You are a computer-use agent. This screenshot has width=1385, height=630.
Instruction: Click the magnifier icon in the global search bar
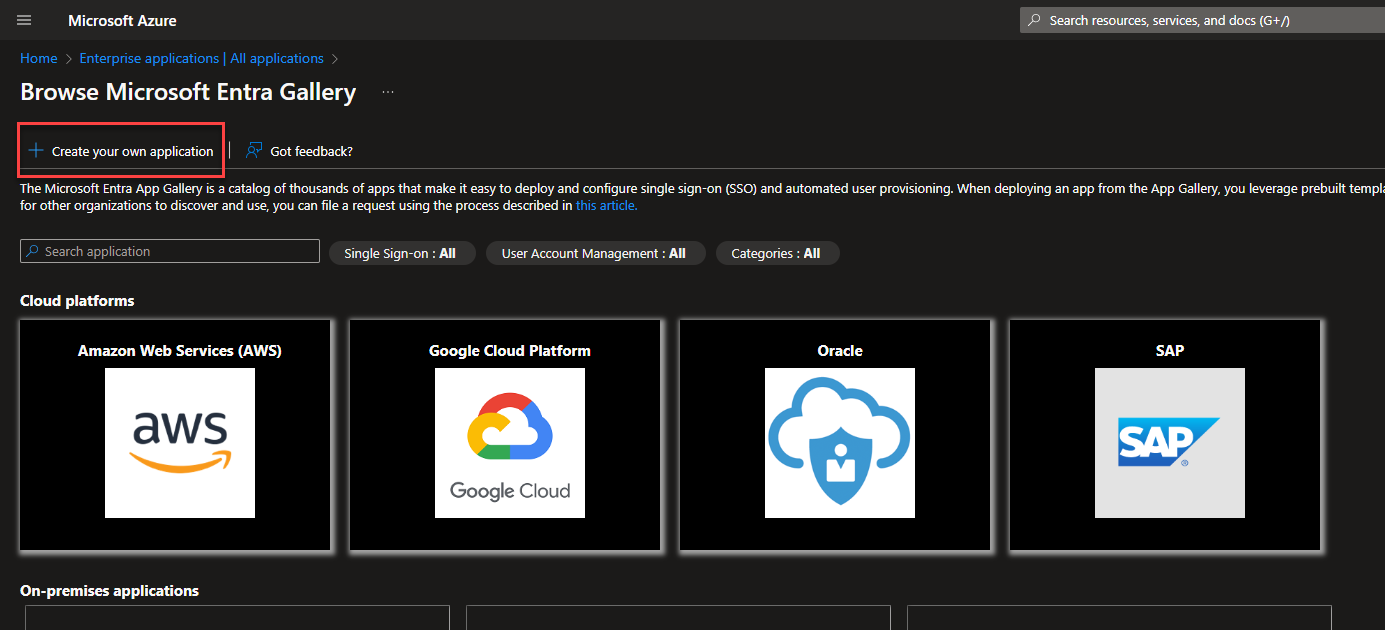point(1034,20)
